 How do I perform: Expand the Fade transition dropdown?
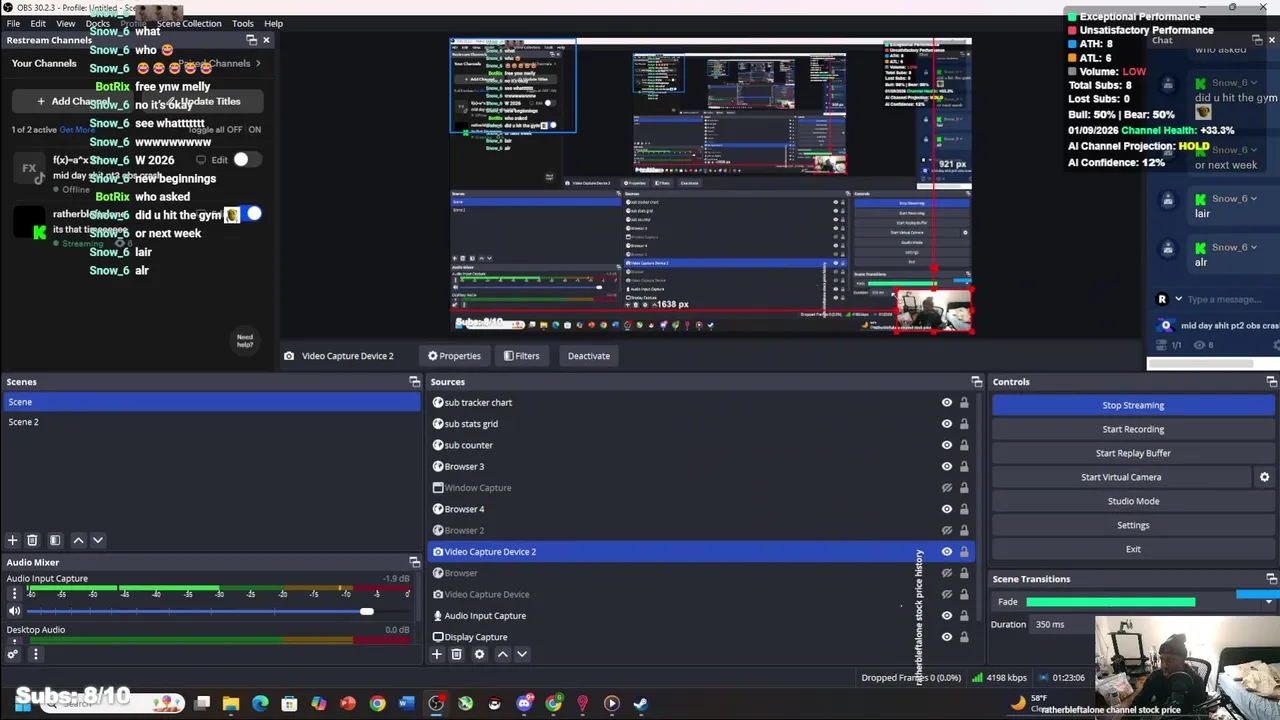pos(1269,602)
